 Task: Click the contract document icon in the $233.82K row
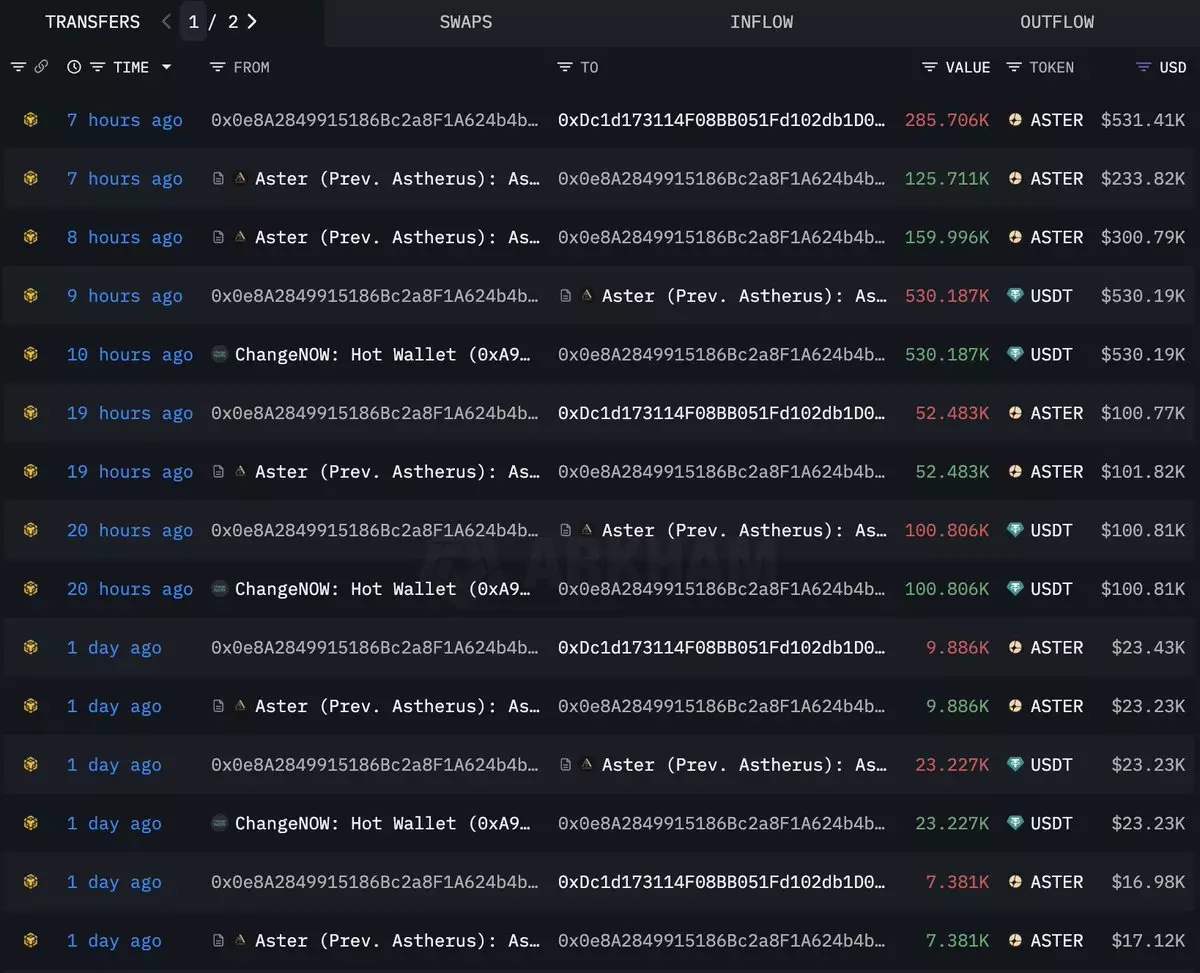pyautogui.click(x=218, y=179)
